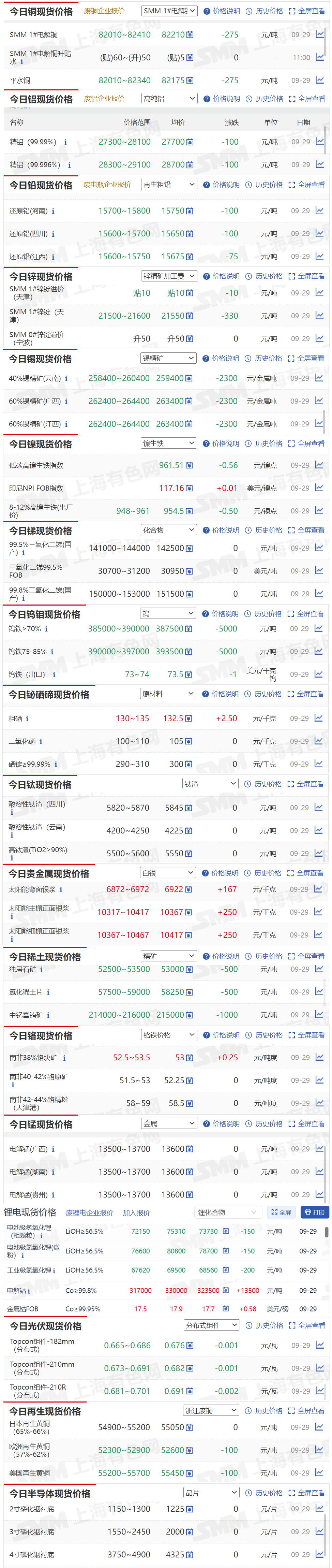The image size is (332, 1568).
Task: Open the 锡精矿 category dropdown
Action: coord(168,359)
